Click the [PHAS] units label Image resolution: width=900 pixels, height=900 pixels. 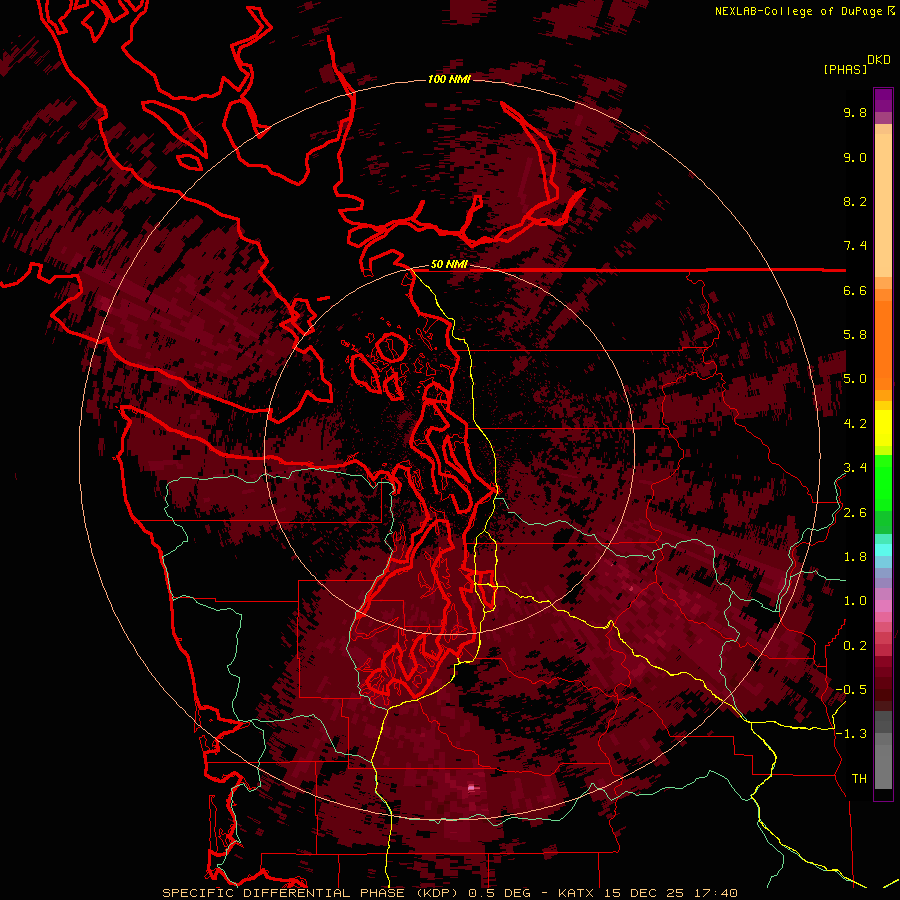coord(845,70)
